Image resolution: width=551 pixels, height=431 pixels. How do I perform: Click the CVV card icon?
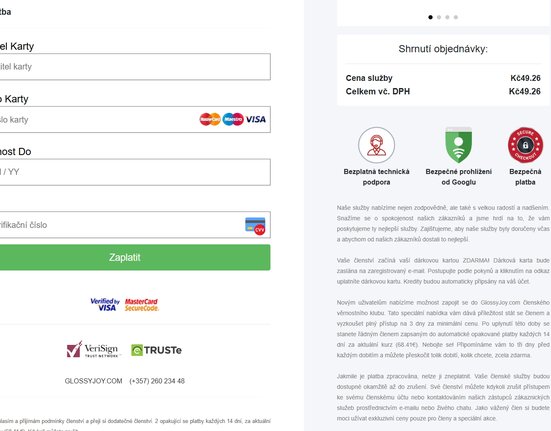(255, 226)
